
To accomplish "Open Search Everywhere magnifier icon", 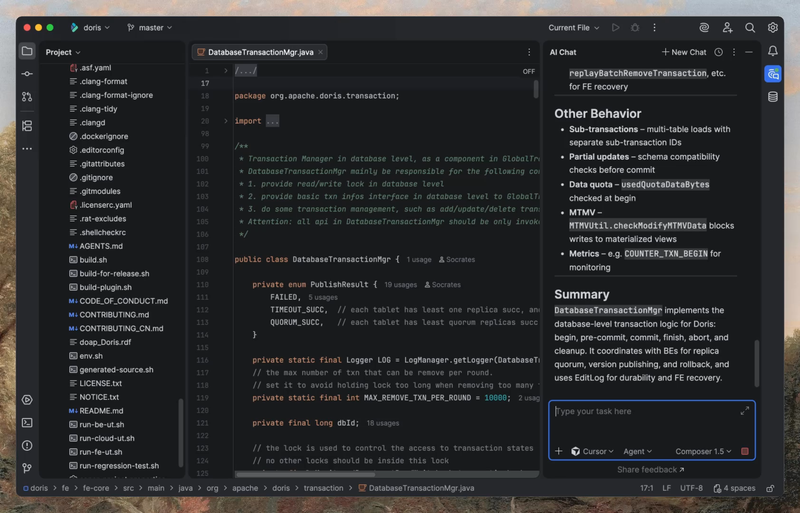I will (x=750, y=28).
